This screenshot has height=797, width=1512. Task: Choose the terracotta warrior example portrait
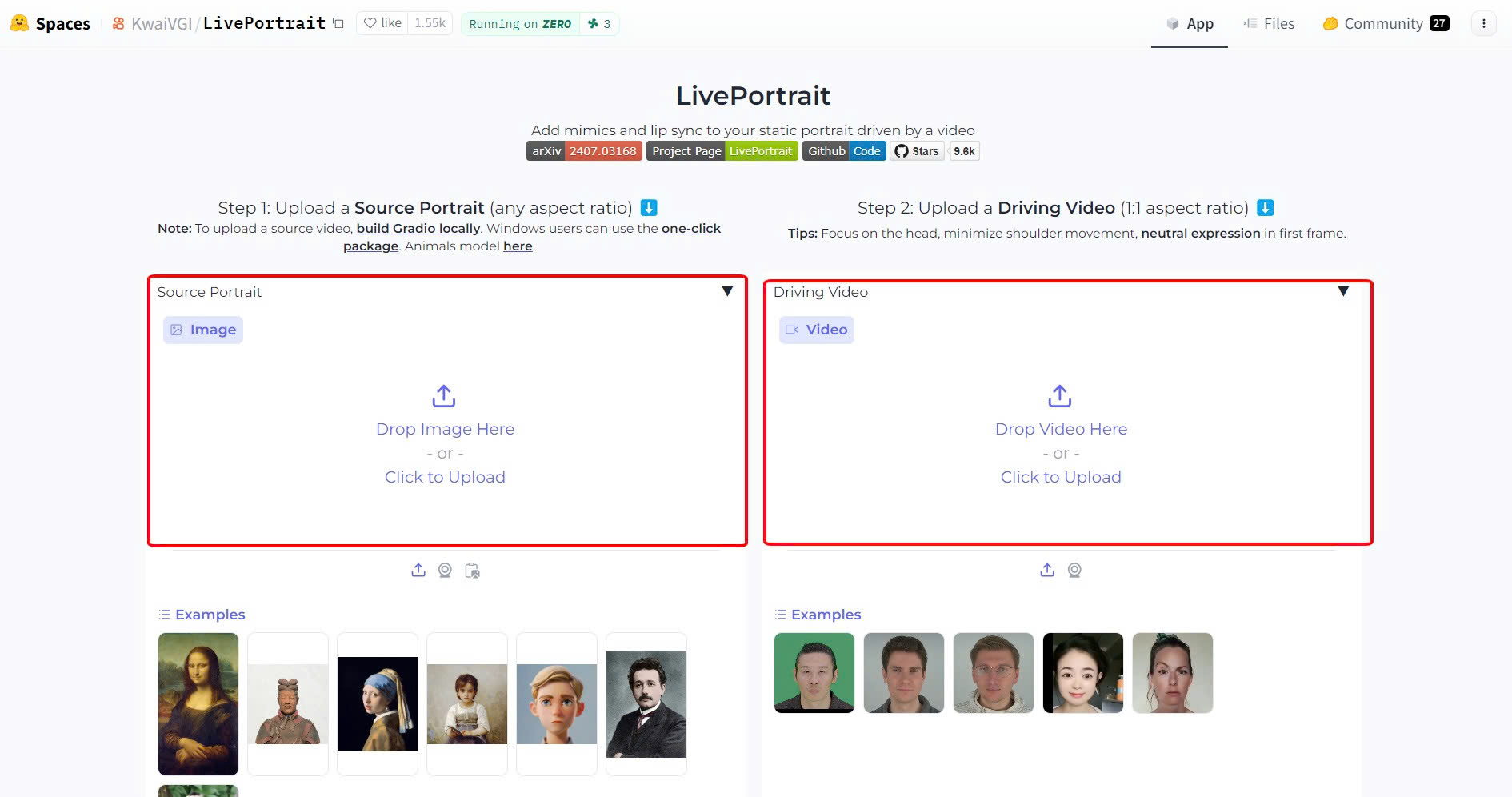tap(288, 704)
